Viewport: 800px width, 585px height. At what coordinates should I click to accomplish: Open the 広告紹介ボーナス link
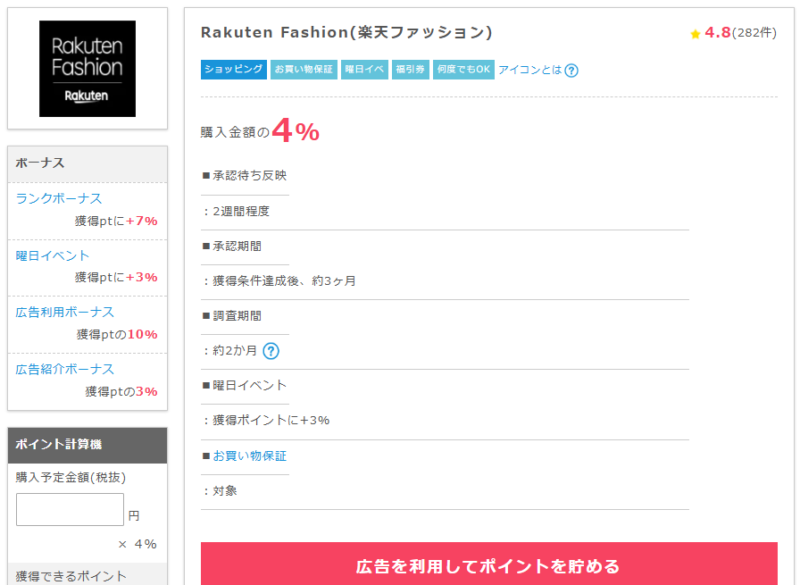click(x=65, y=369)
